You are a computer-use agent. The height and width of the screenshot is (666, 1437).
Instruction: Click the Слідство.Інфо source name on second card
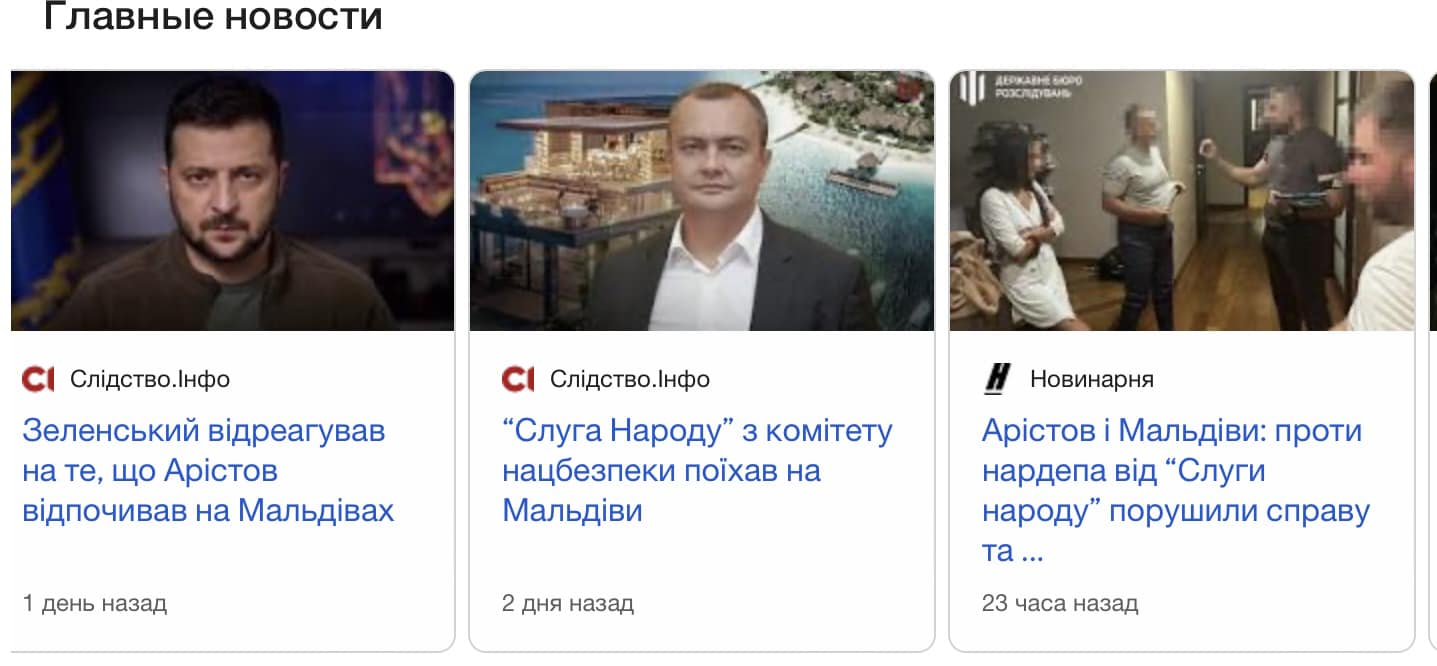point(630,380)
